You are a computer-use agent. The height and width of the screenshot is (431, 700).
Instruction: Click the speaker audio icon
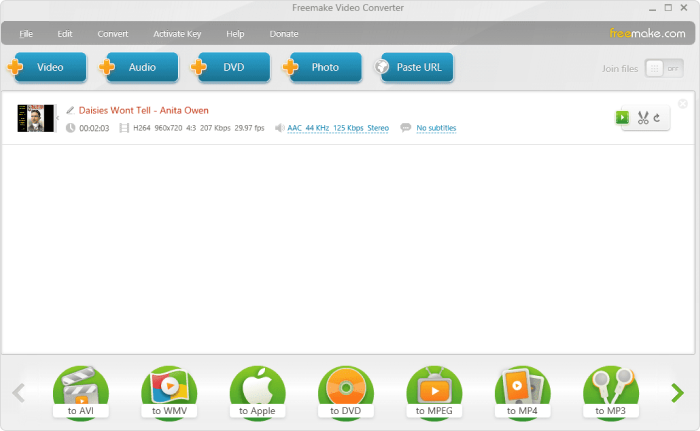(x=279, y=128)
